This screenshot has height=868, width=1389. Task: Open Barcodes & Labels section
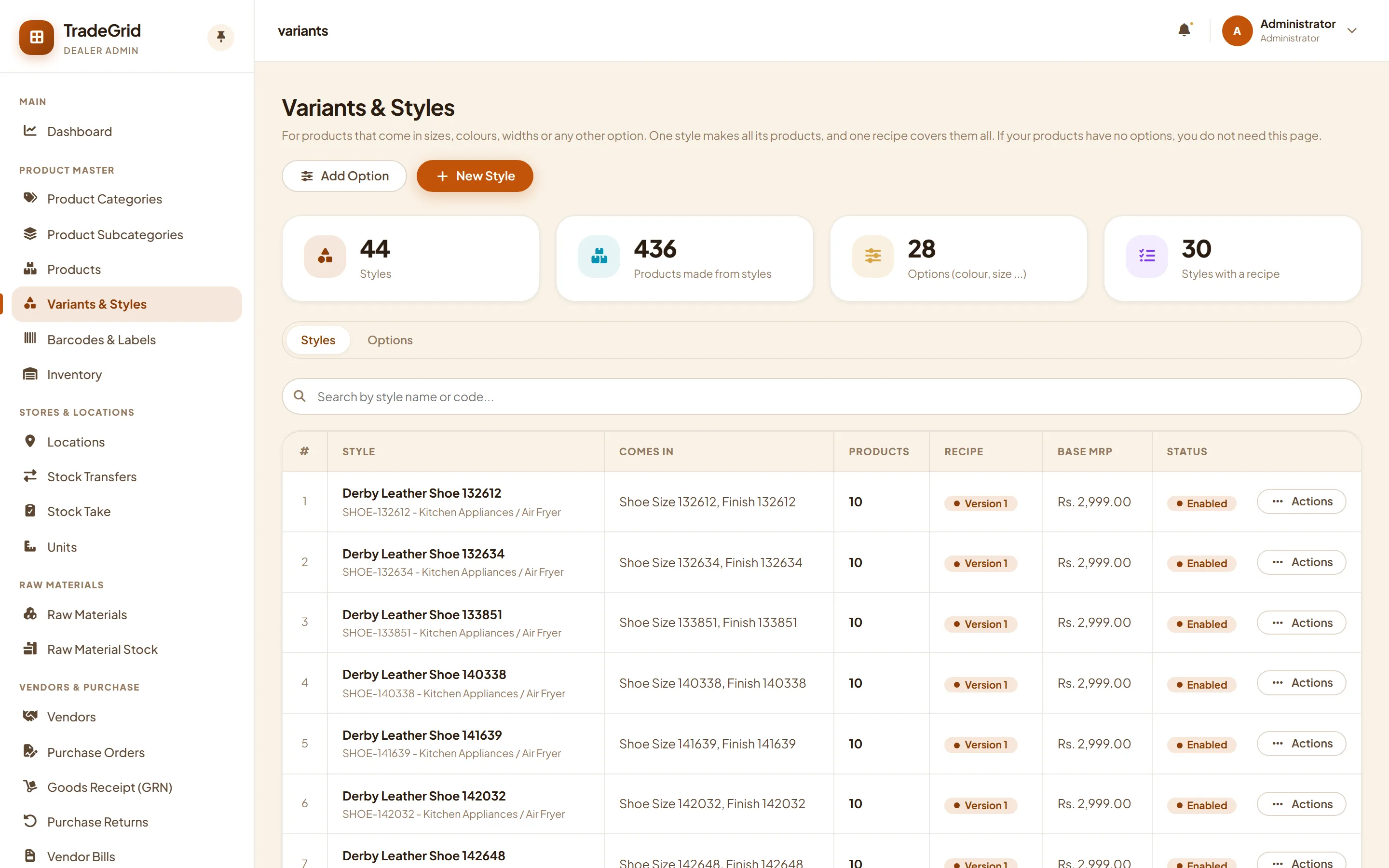click(x=127, y=339)
